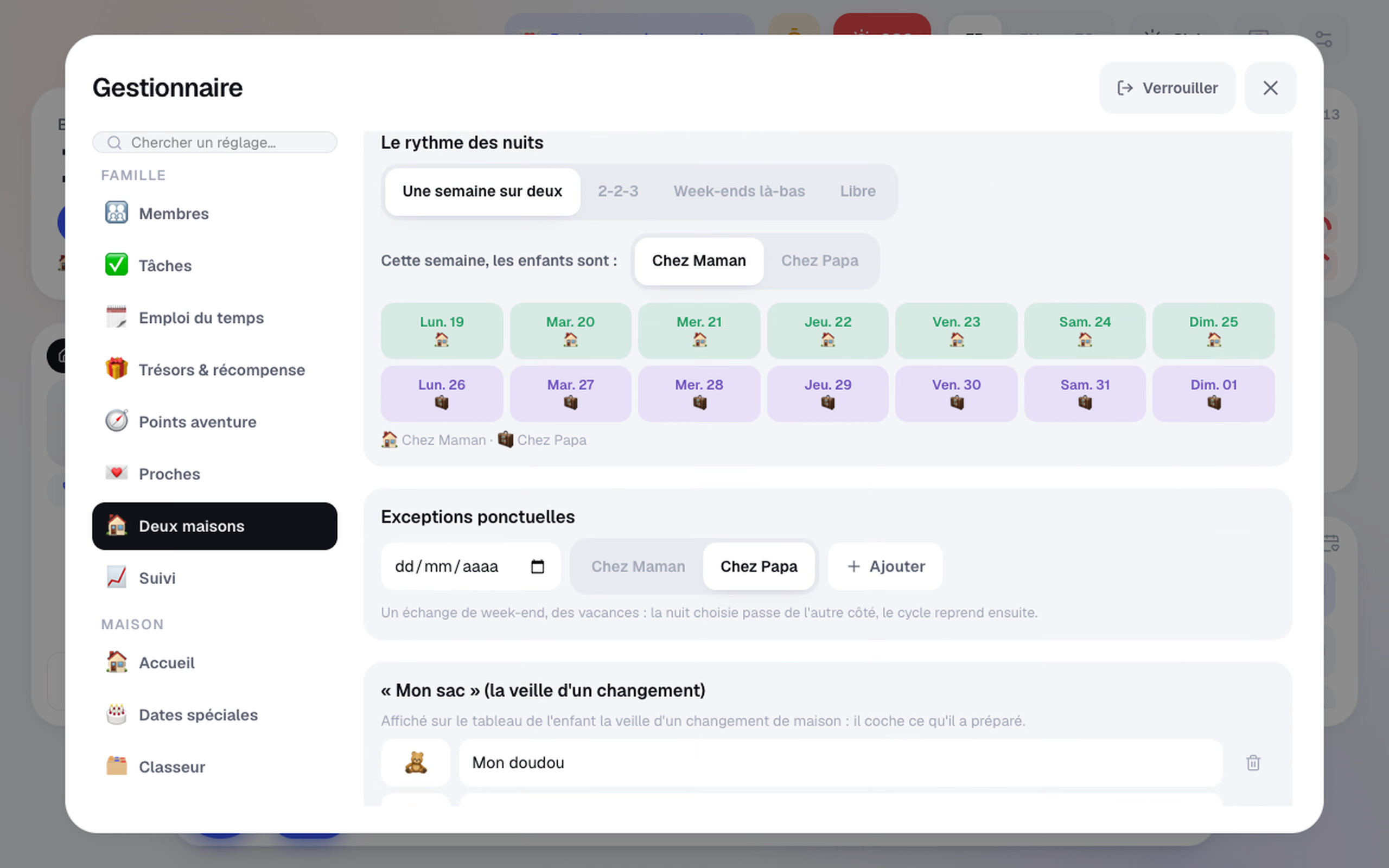This screenshot has height=868, width=1389.
Task: Click the dd/mm/aaaa date field
Action: [470, 566]
